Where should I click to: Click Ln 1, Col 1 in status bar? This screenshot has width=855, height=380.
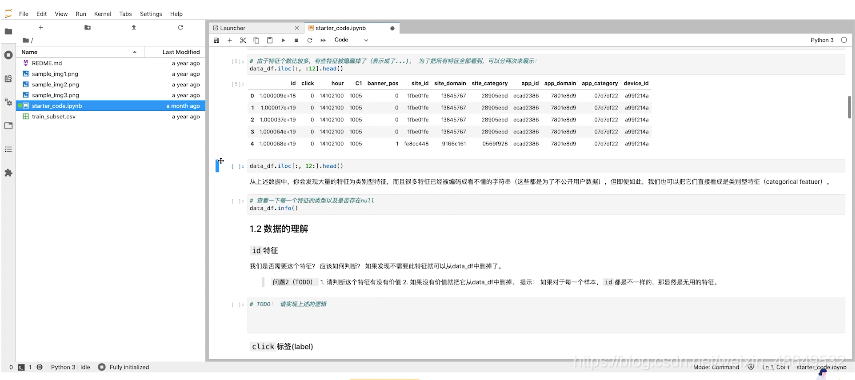(x=775, y=367)
